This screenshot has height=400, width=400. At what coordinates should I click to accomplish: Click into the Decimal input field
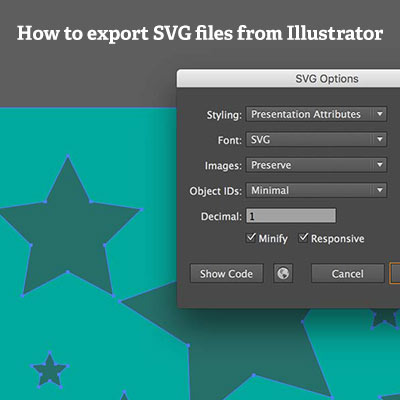[x=291, y=216]
